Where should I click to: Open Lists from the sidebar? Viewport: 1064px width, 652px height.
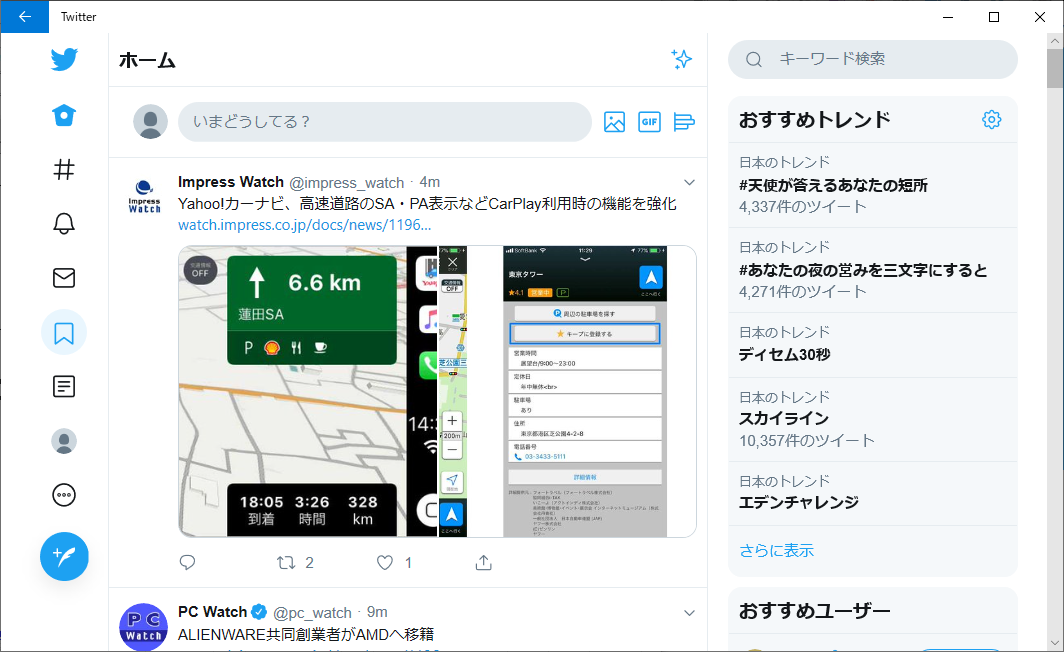tap(63, 386)
